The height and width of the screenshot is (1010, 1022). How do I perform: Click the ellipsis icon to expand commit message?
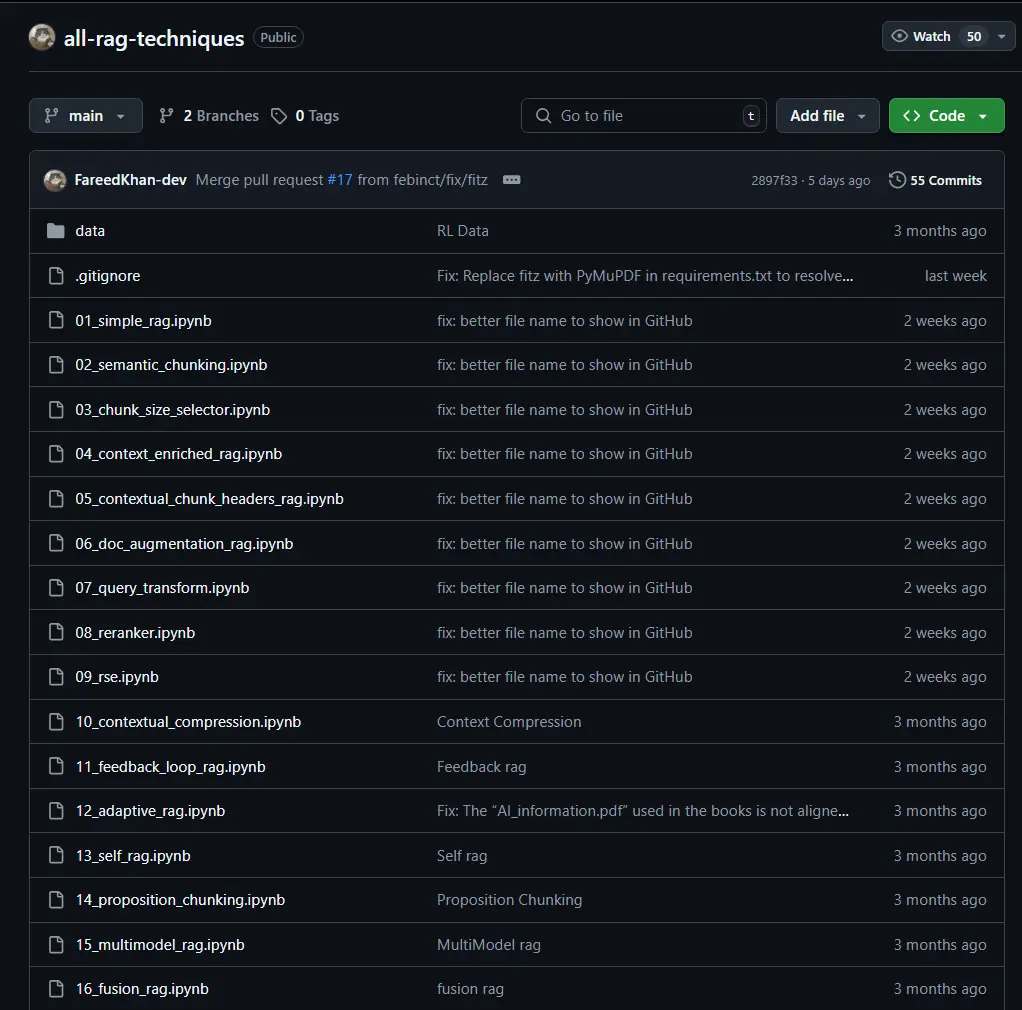pyautogui.click(x=511, y=180)
